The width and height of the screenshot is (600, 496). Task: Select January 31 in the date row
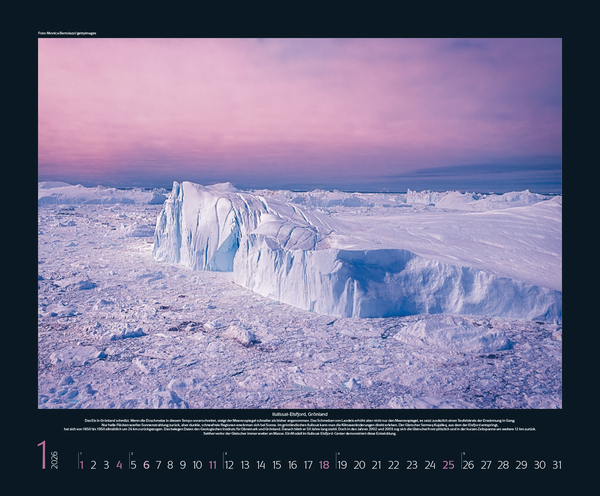pyautogui.click(x=556, y=464)
